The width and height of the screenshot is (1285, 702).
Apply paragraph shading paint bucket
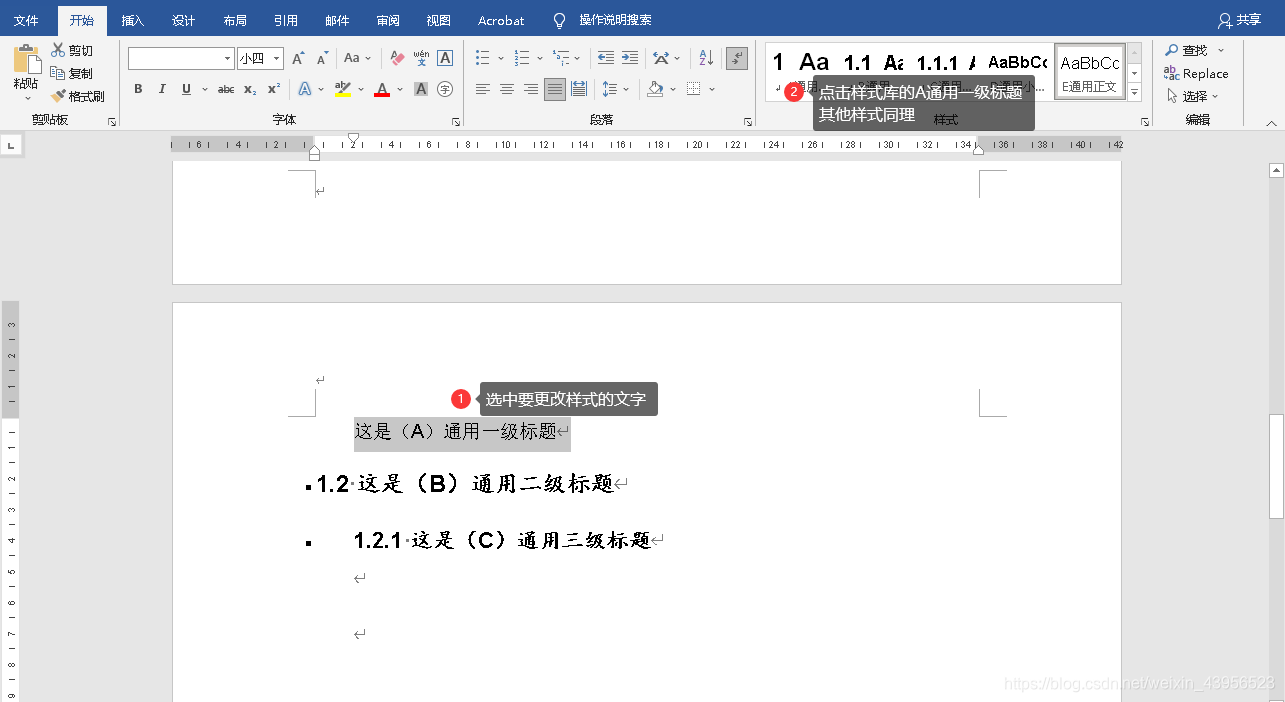[655, 89]
